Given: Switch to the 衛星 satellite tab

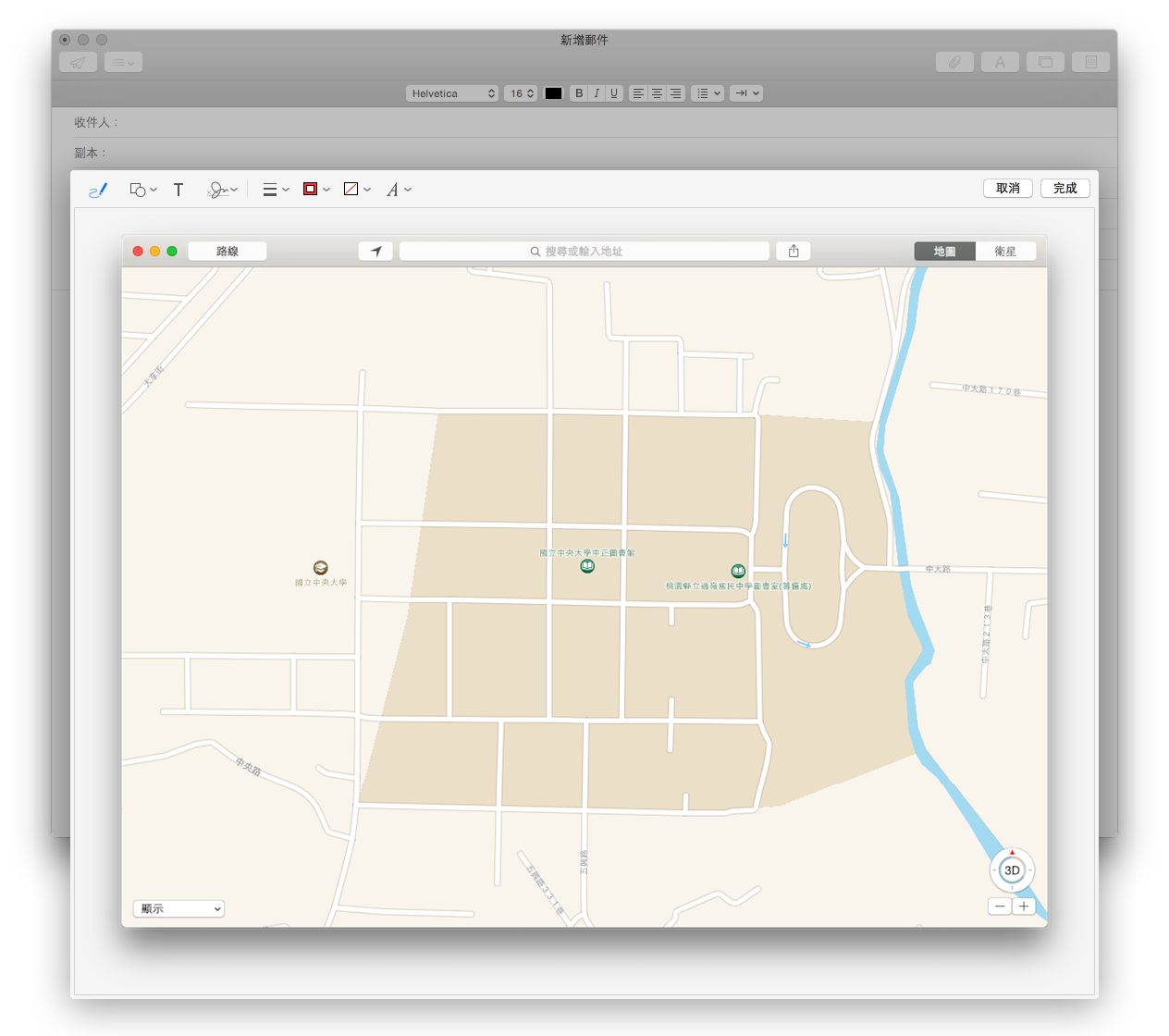Looking at the screenshot, I should (1005, 251).
